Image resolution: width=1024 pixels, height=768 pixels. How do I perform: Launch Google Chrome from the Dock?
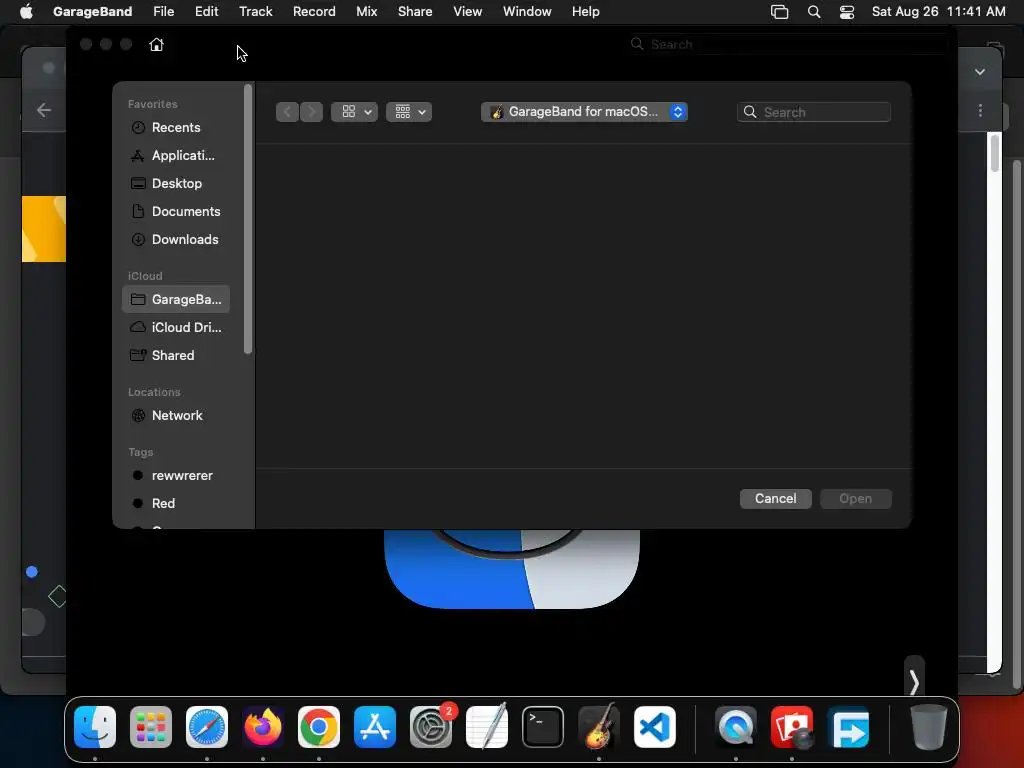pyautogui.click(x=319, y=727)
